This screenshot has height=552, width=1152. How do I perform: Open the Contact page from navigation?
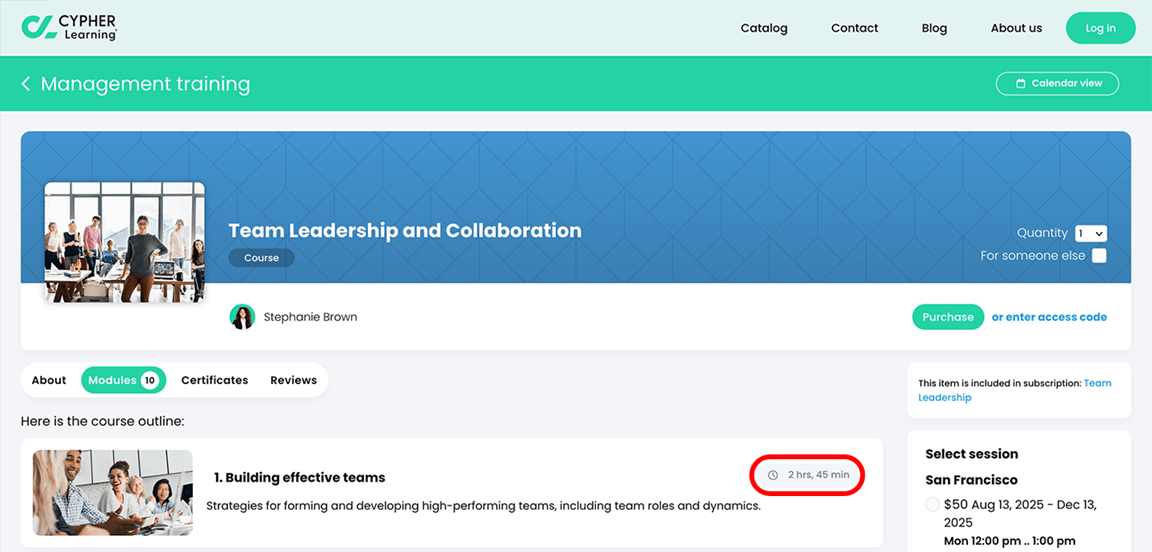[854, 28]
